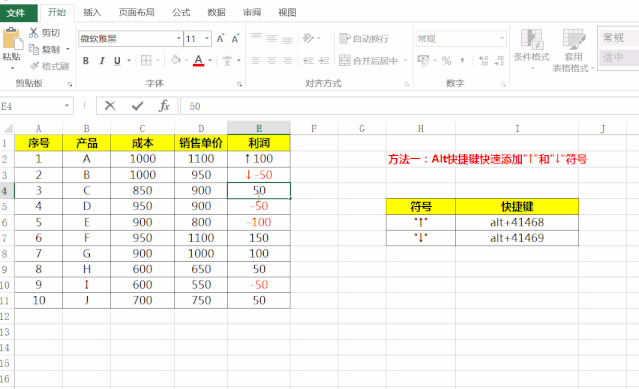The image size is (639, 389).
Task: Click the text orientation icon
Action: [x=308, y=38]
